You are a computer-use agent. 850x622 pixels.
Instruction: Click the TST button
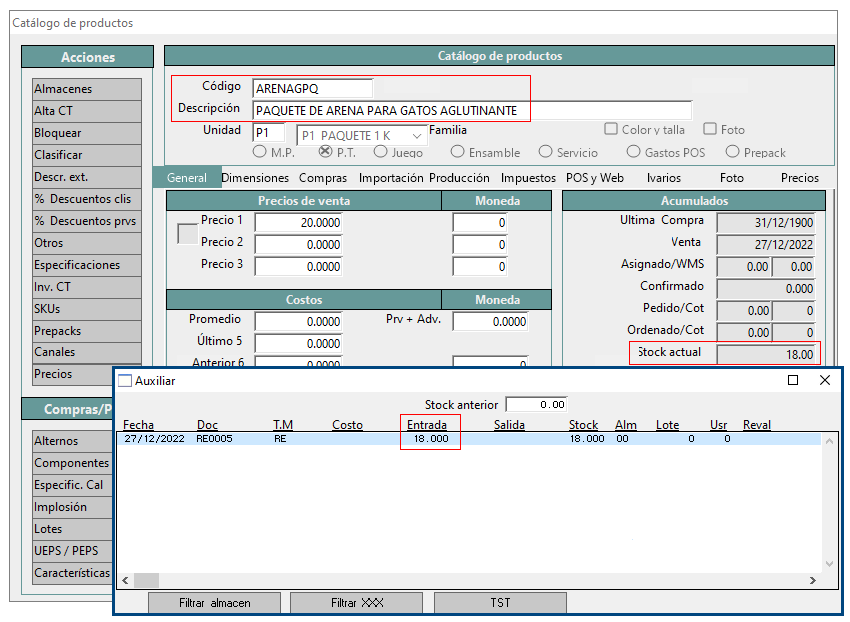[x=500, y=603]
